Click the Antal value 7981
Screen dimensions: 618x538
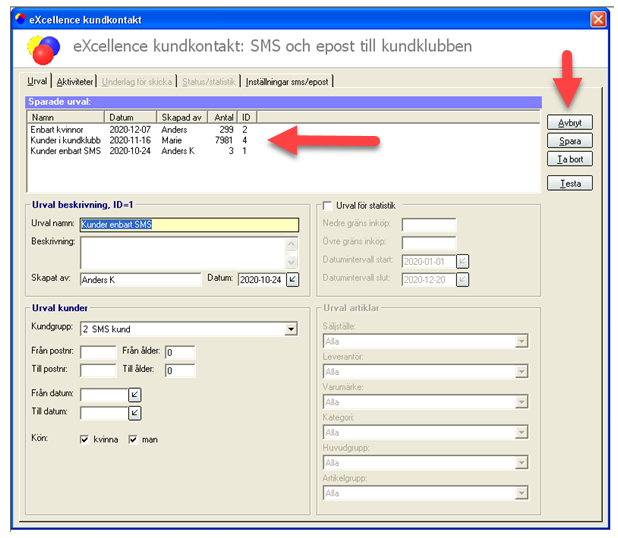click(224, 140)
